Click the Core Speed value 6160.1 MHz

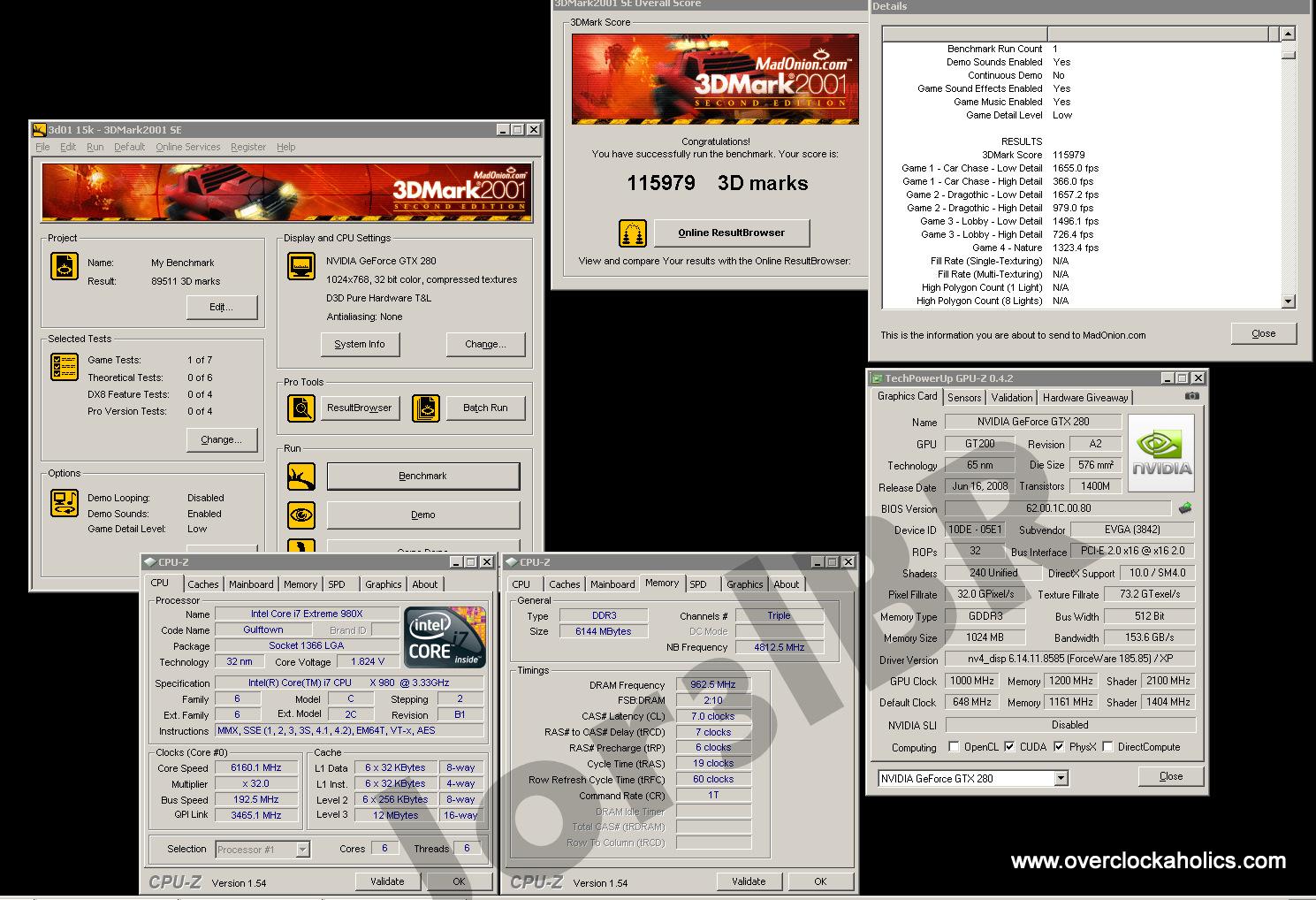(256, 767)
